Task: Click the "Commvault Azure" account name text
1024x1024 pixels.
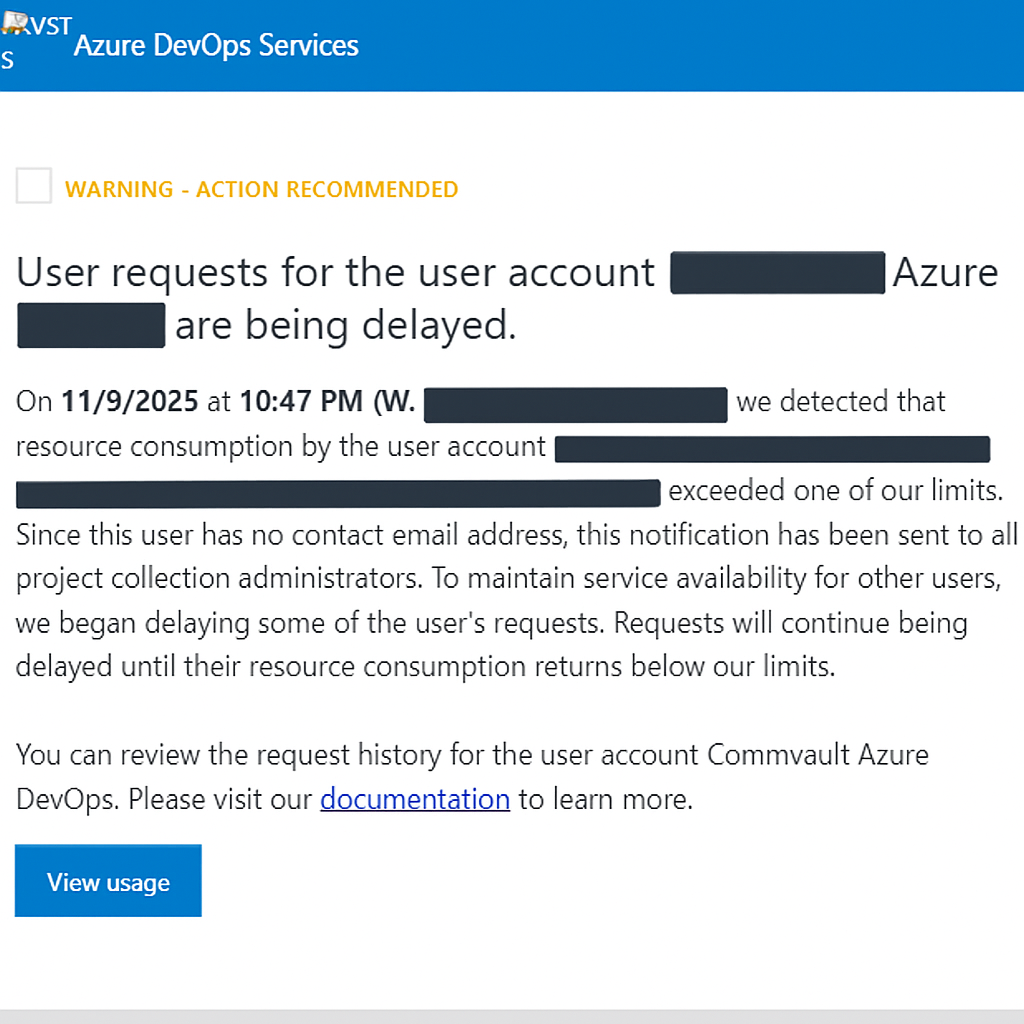Action: [818, 754]
